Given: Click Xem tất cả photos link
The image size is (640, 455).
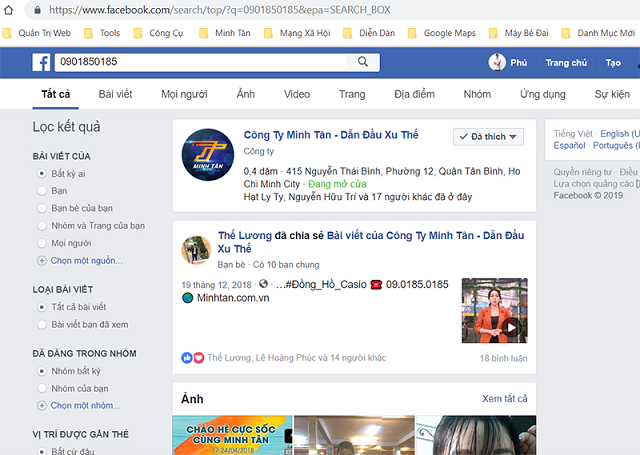Looking at the screenshot, I should (504, 399).
